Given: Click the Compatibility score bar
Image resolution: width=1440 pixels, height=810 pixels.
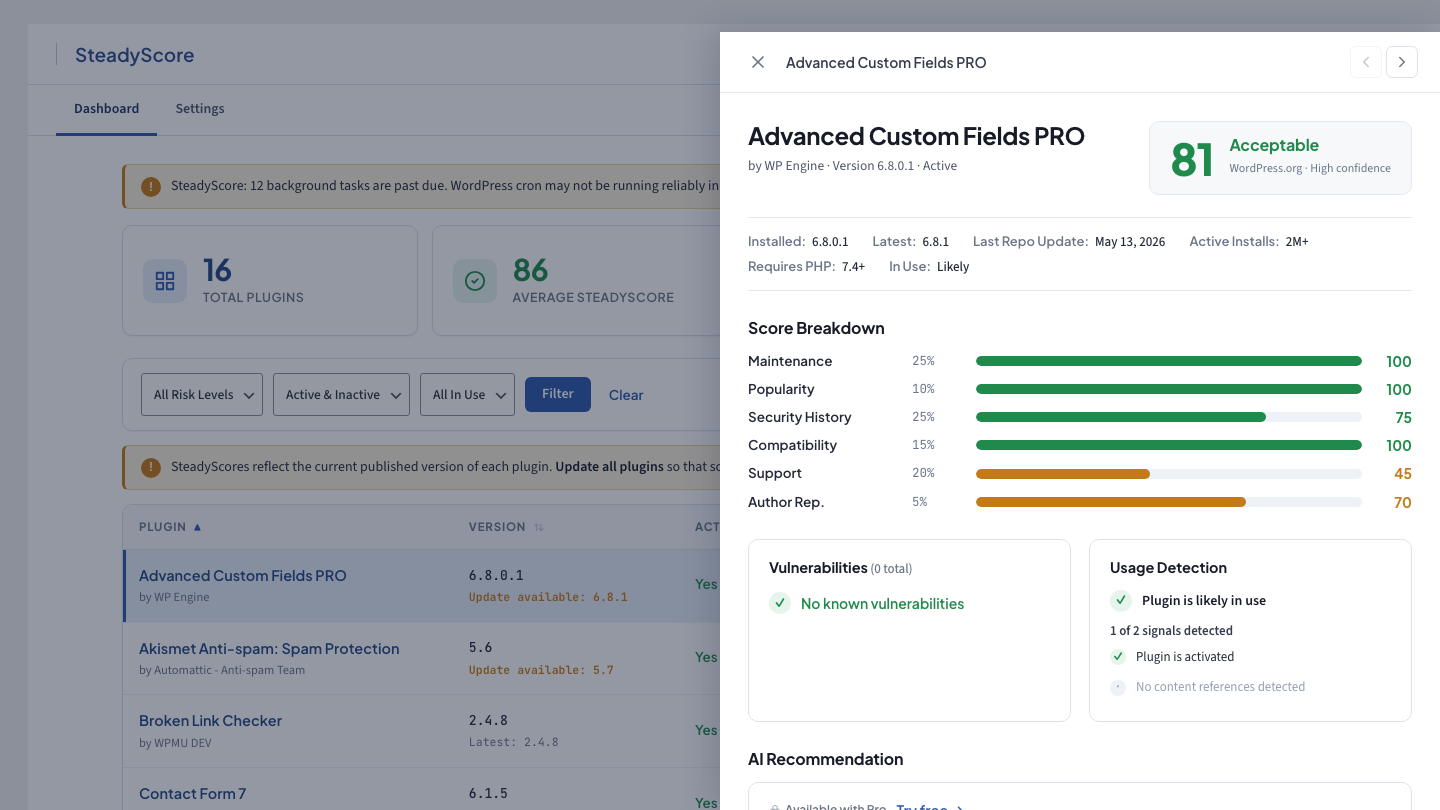Looking at the screenshot, I should [x=1169, y=445].
